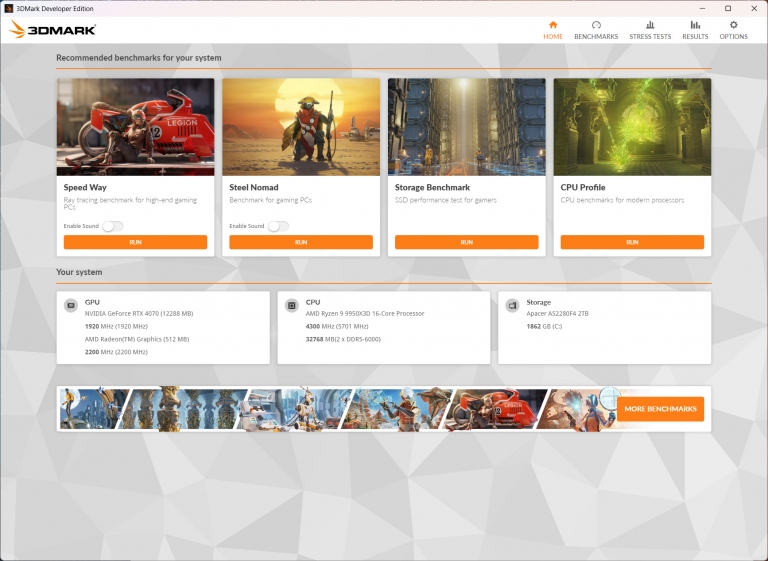Open Benchmarks via the gauge icon
768x561 pixels.
(596, 25)
